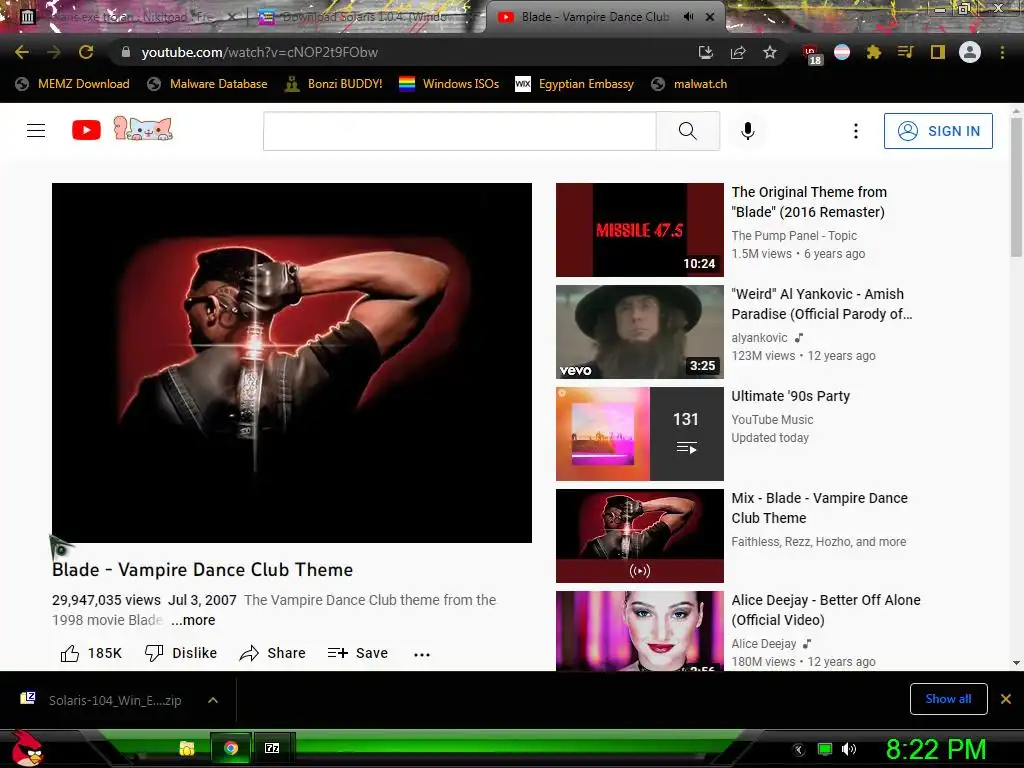Open the taskbar volume speaker icon

[848, 748]
